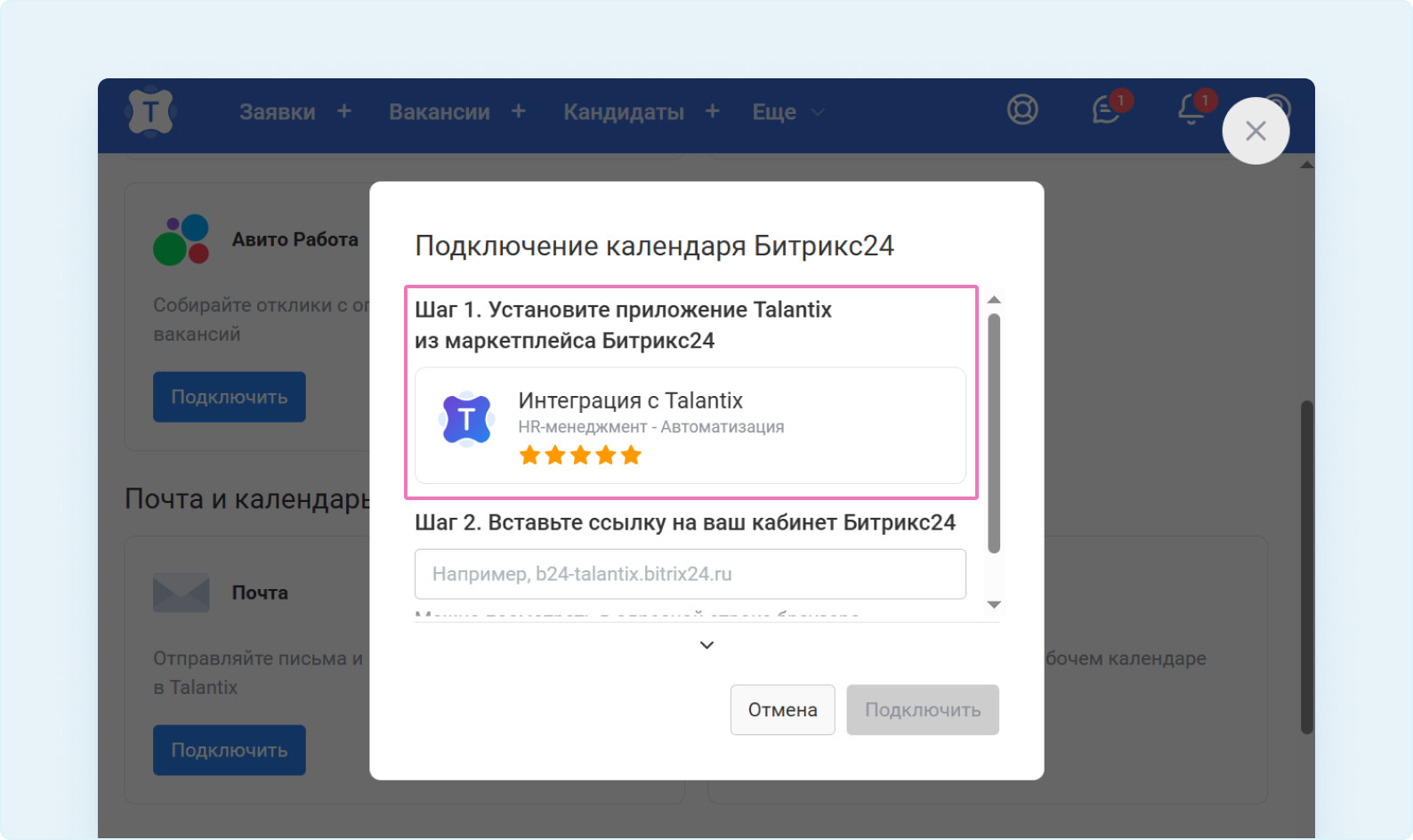Click the Подключить button in the dialog
1413x840 pixels.
923,710
